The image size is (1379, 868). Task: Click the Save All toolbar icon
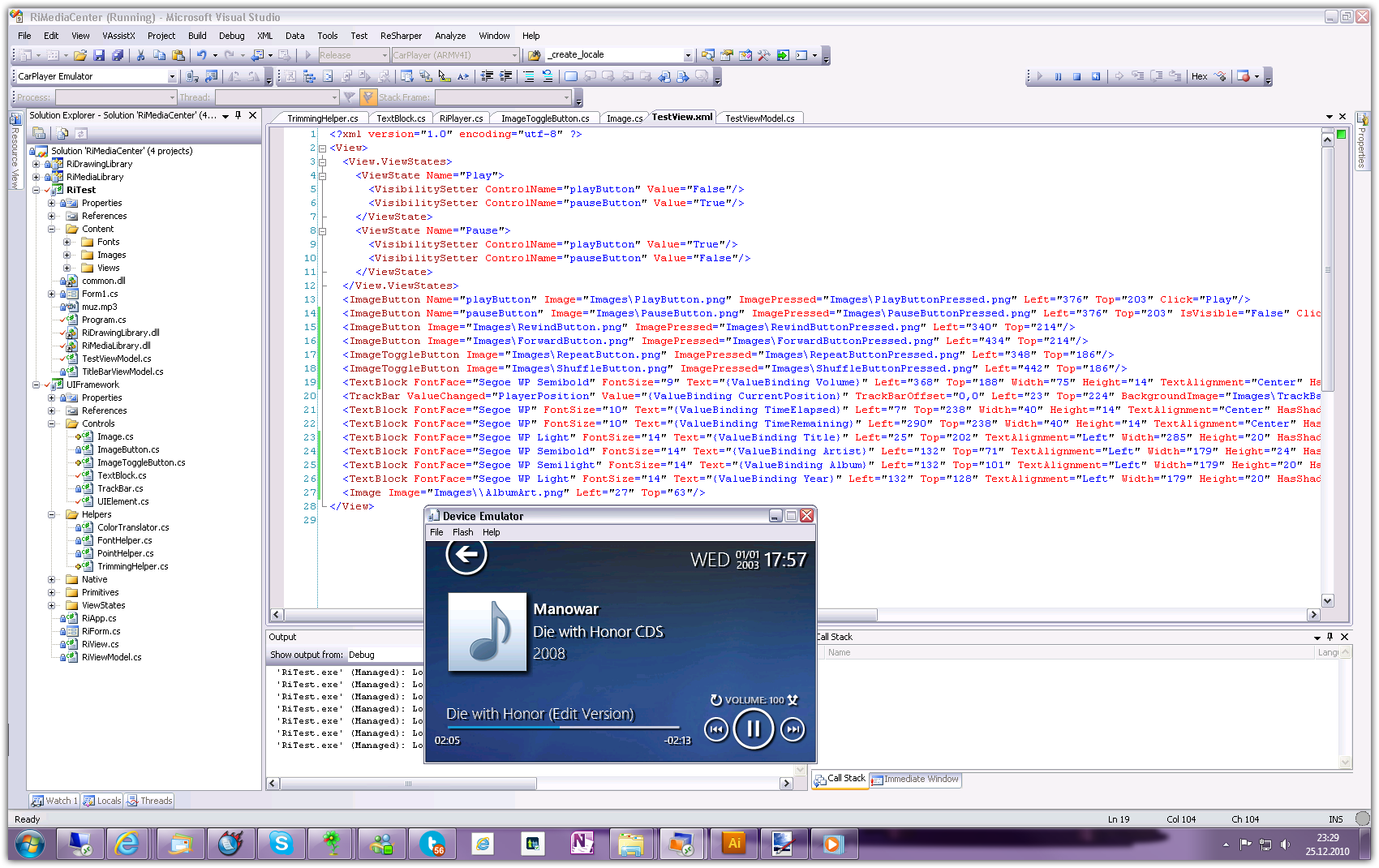pyautogui.click(x=118, y=55)
